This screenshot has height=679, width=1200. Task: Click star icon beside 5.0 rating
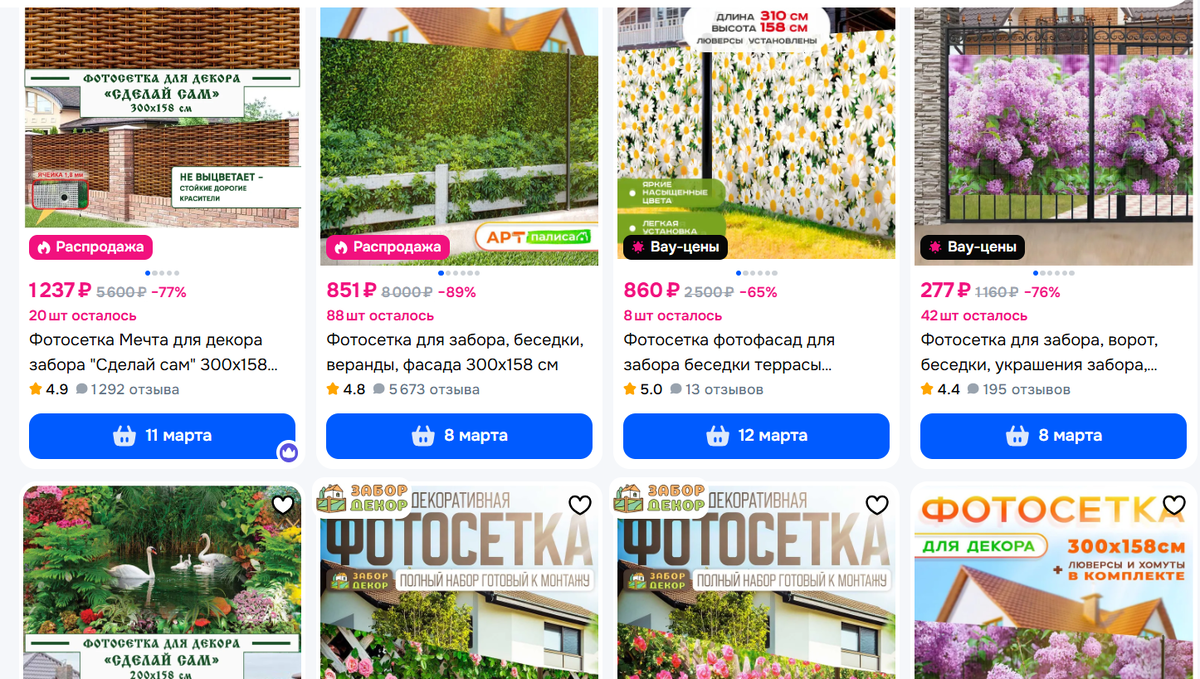coord(629,389)
